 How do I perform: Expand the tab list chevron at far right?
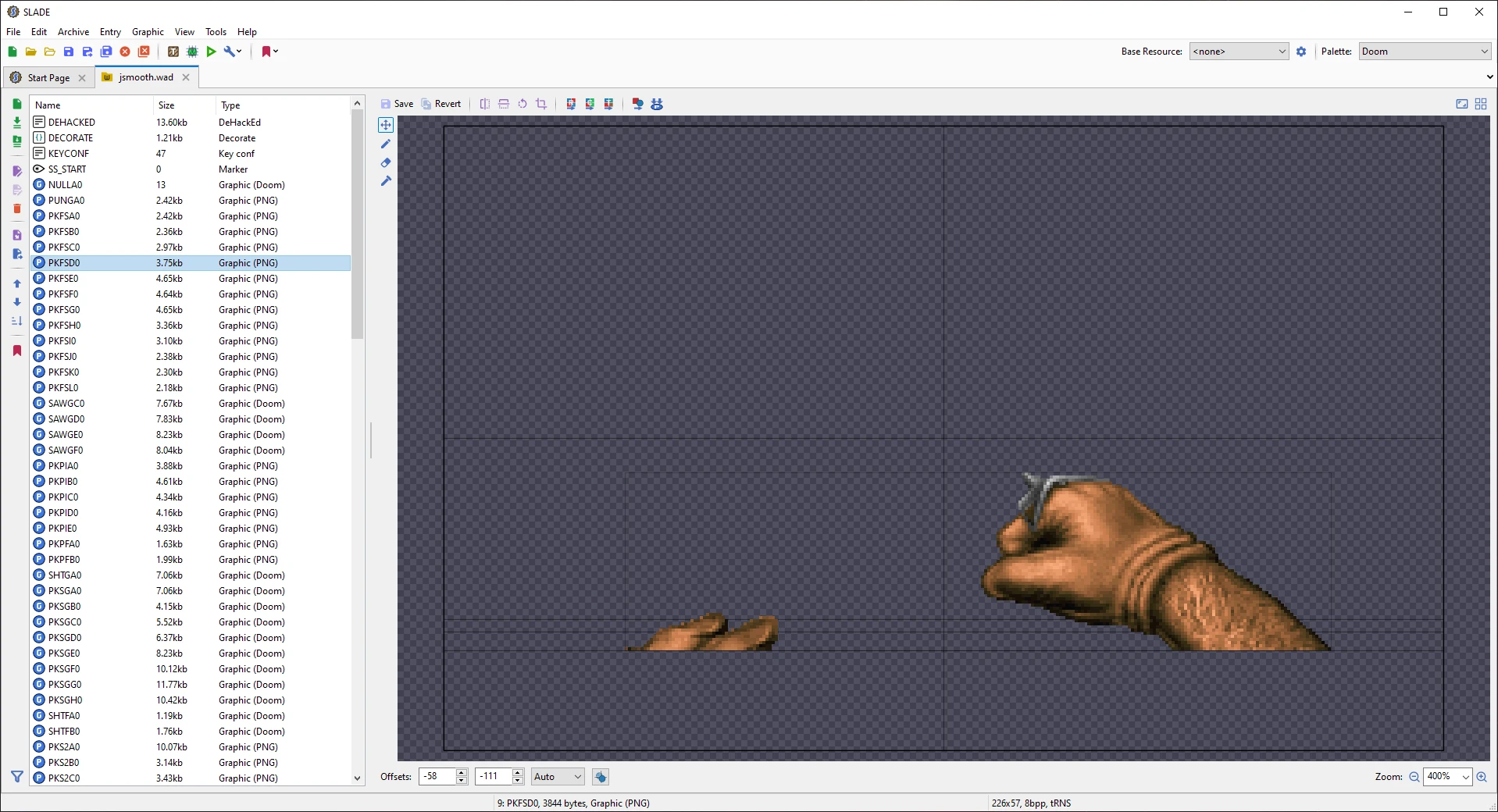tap(1489, 77)
